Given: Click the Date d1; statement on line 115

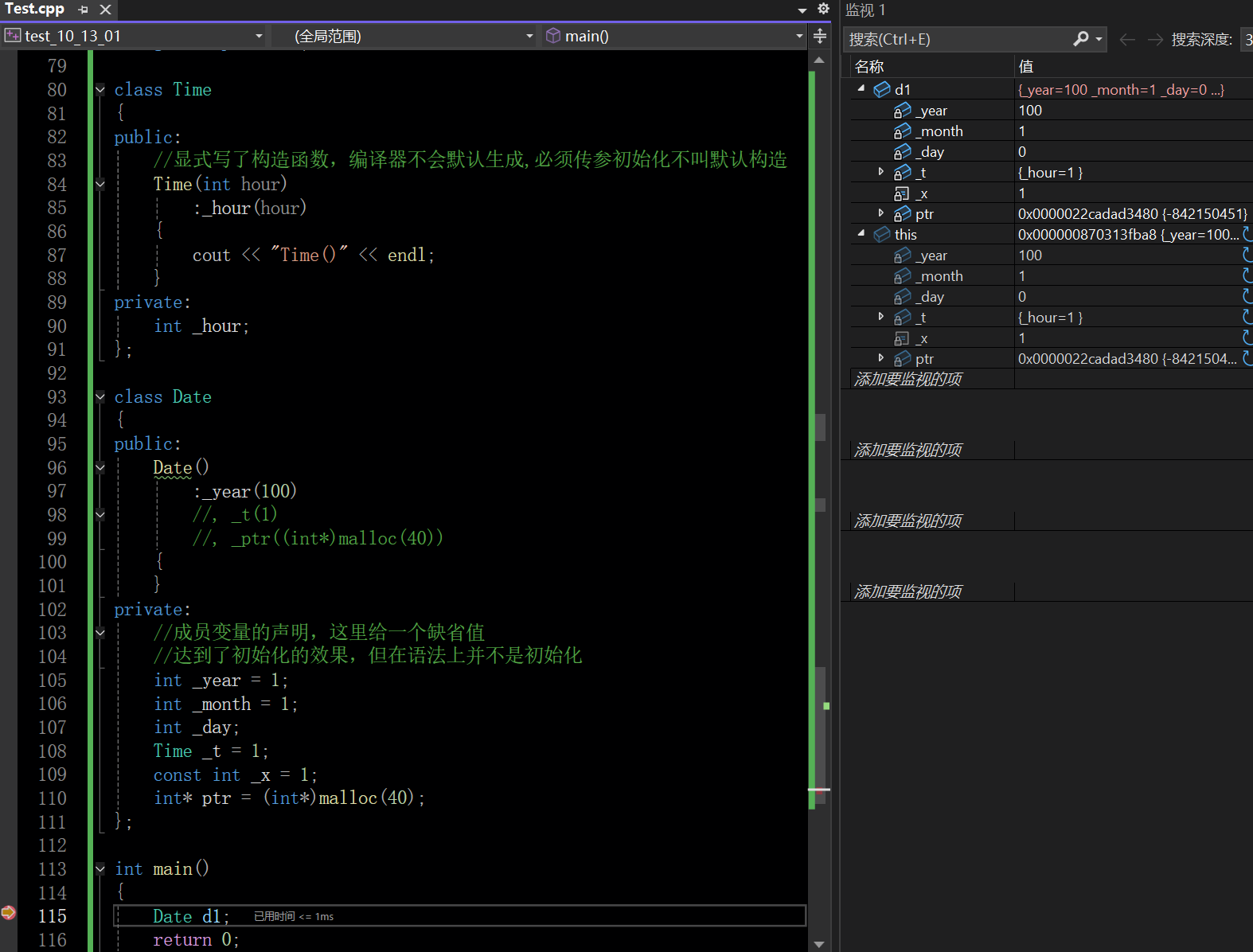Looking at the screenshot, I should pyautogui.click(x=191, y=916).
